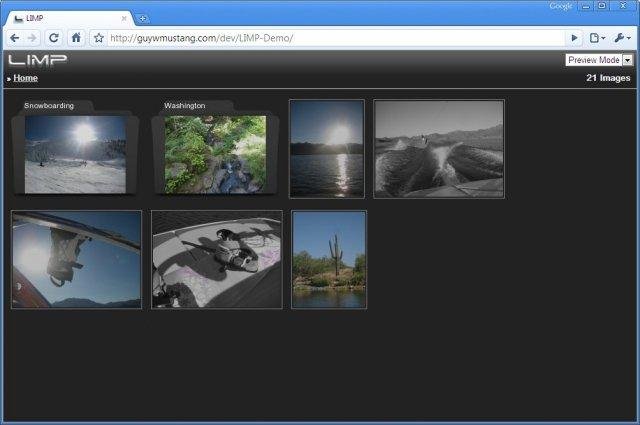Open the page menu icon

(597, 37)
